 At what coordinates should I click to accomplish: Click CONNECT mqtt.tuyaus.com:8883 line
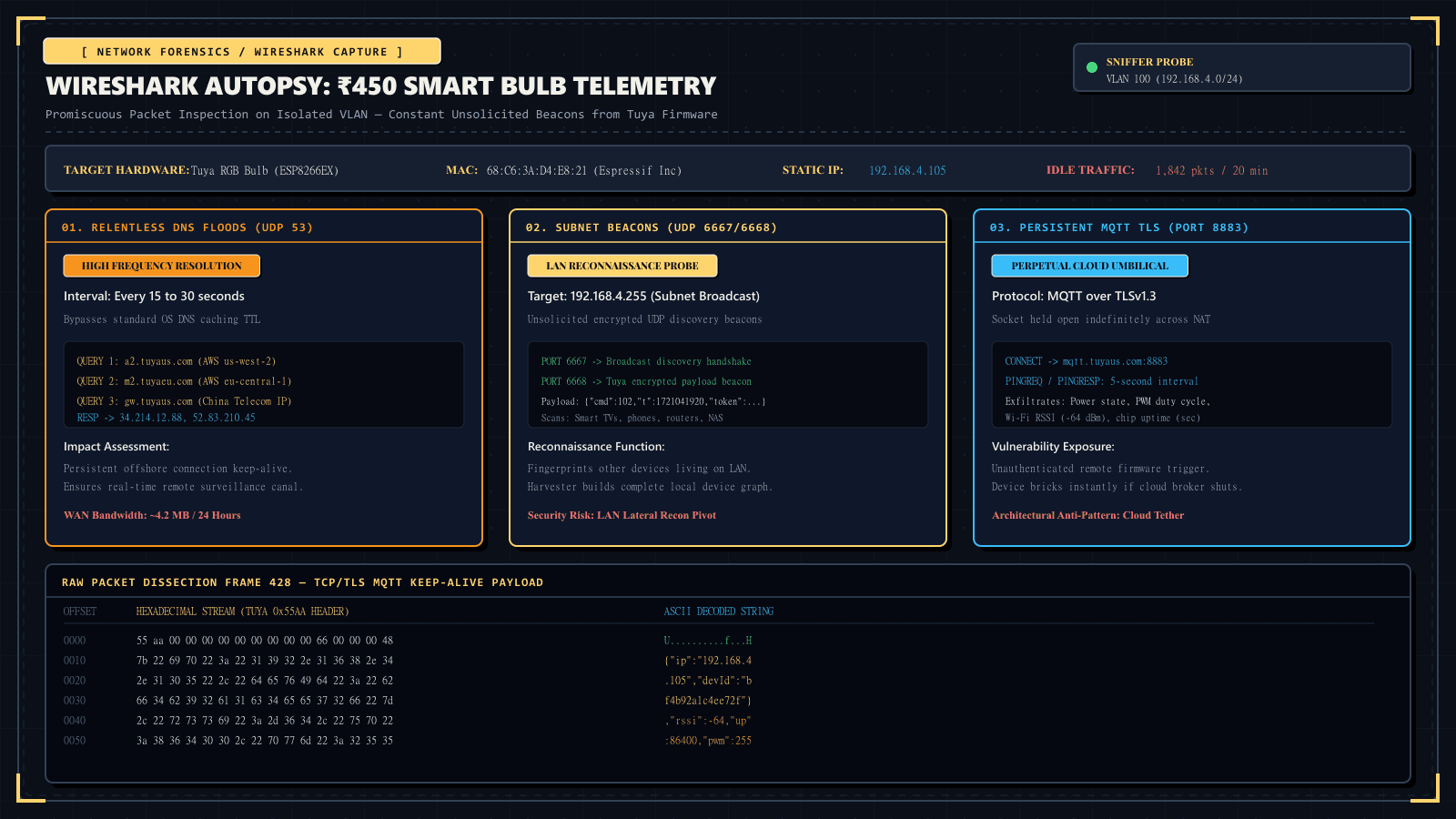[1087, 361]
